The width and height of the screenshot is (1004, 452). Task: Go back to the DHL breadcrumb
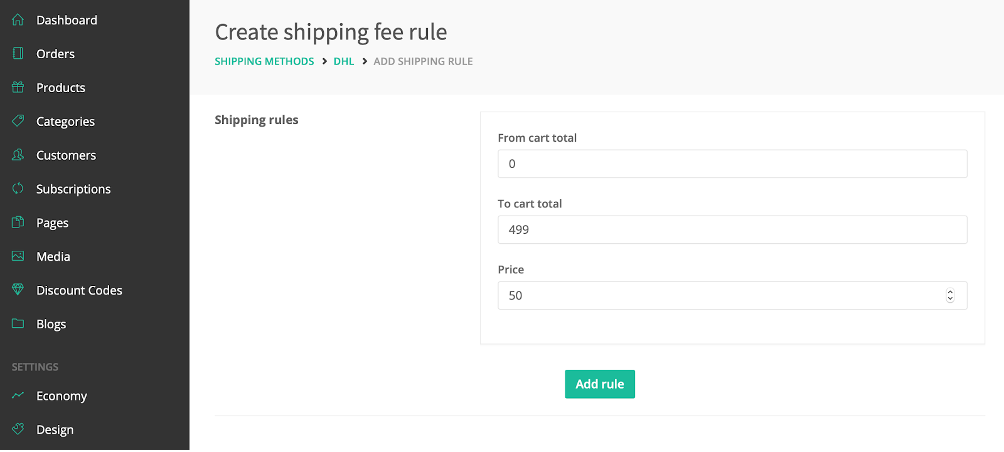tap(344, 61)
